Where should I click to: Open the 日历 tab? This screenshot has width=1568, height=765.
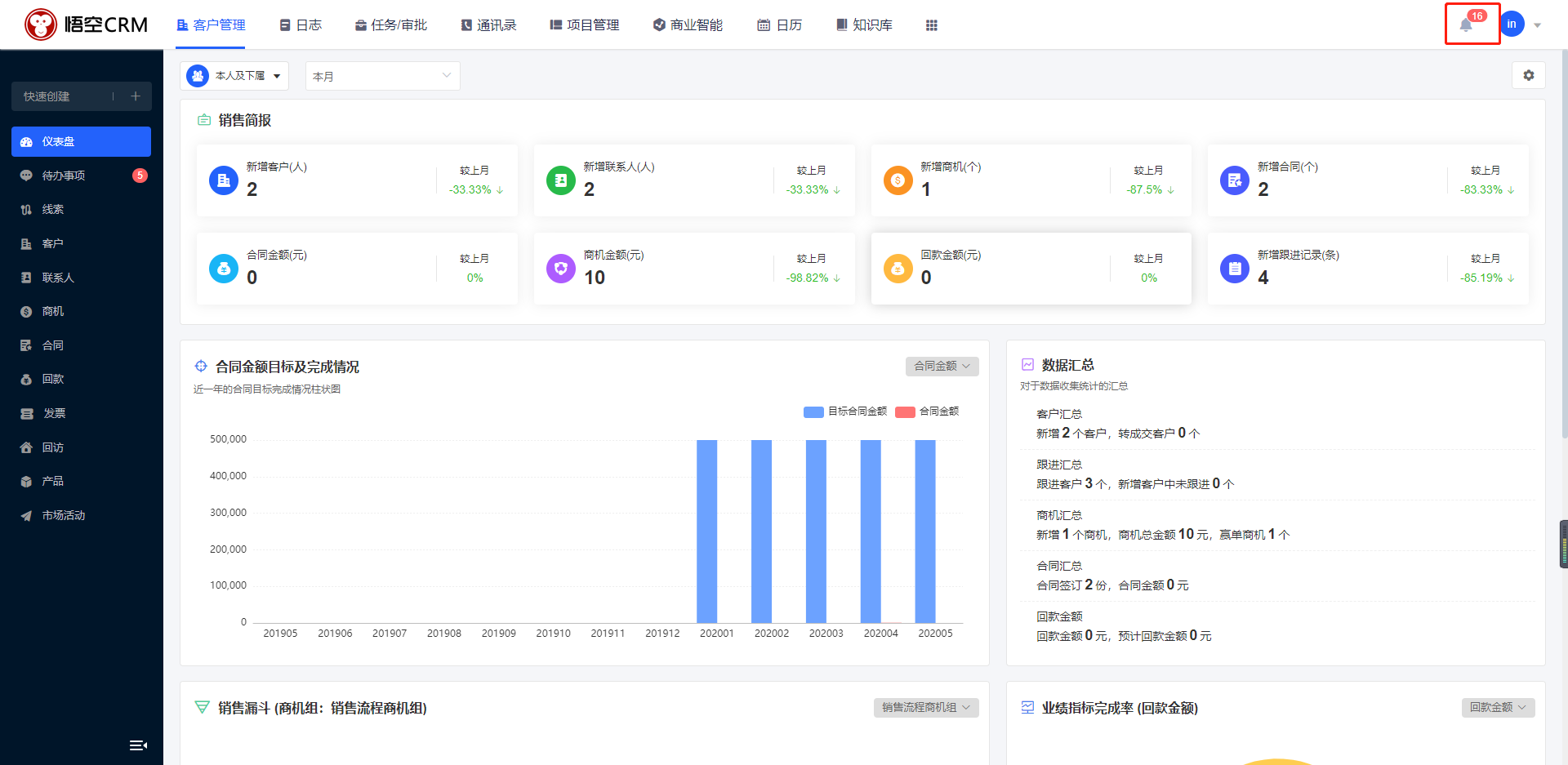point(780,25)
